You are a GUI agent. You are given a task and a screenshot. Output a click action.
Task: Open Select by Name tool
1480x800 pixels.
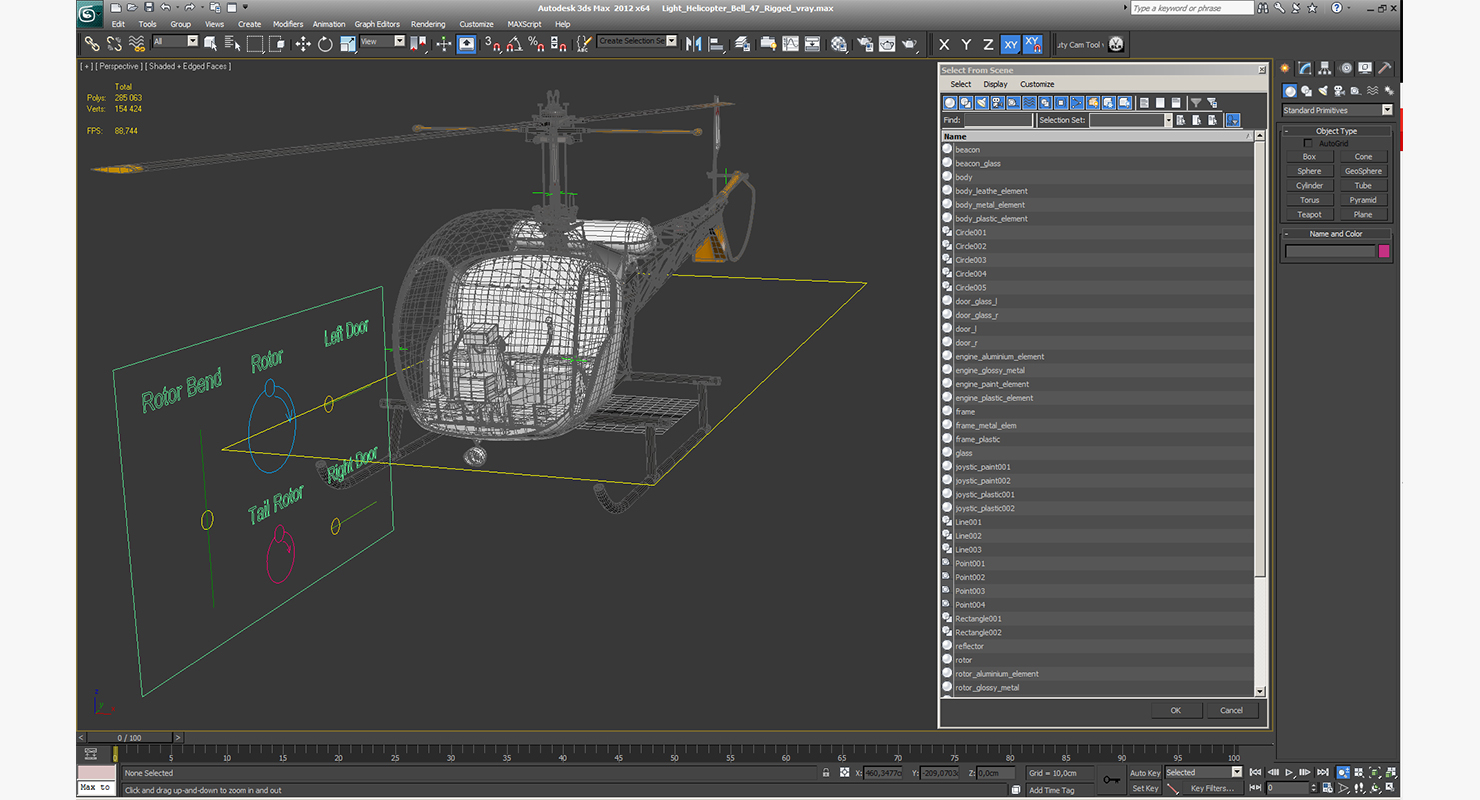(x=232, y=44)
